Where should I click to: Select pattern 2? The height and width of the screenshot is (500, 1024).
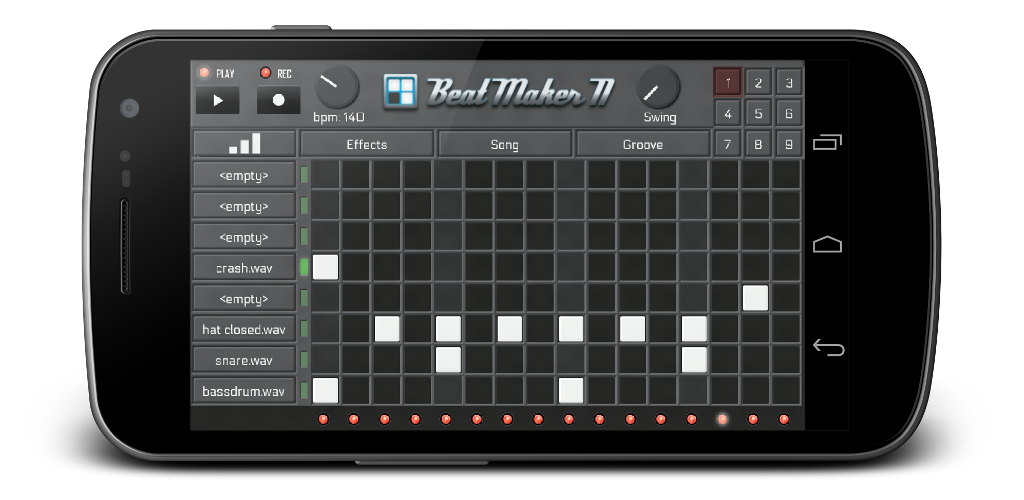tap(758, 82)
